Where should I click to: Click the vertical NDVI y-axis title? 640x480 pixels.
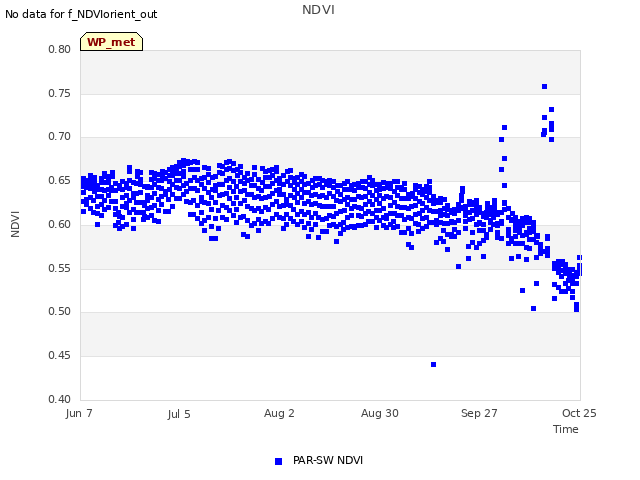15,224
